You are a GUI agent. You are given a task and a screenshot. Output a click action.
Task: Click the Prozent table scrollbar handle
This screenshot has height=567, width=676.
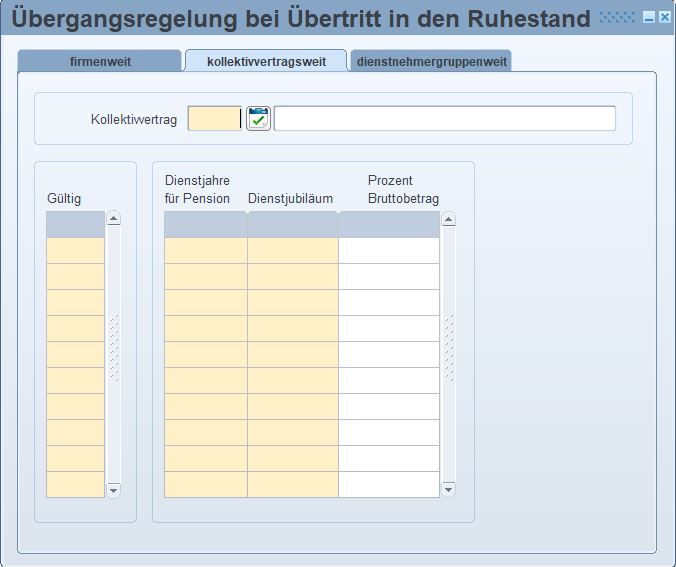point(448,348)
